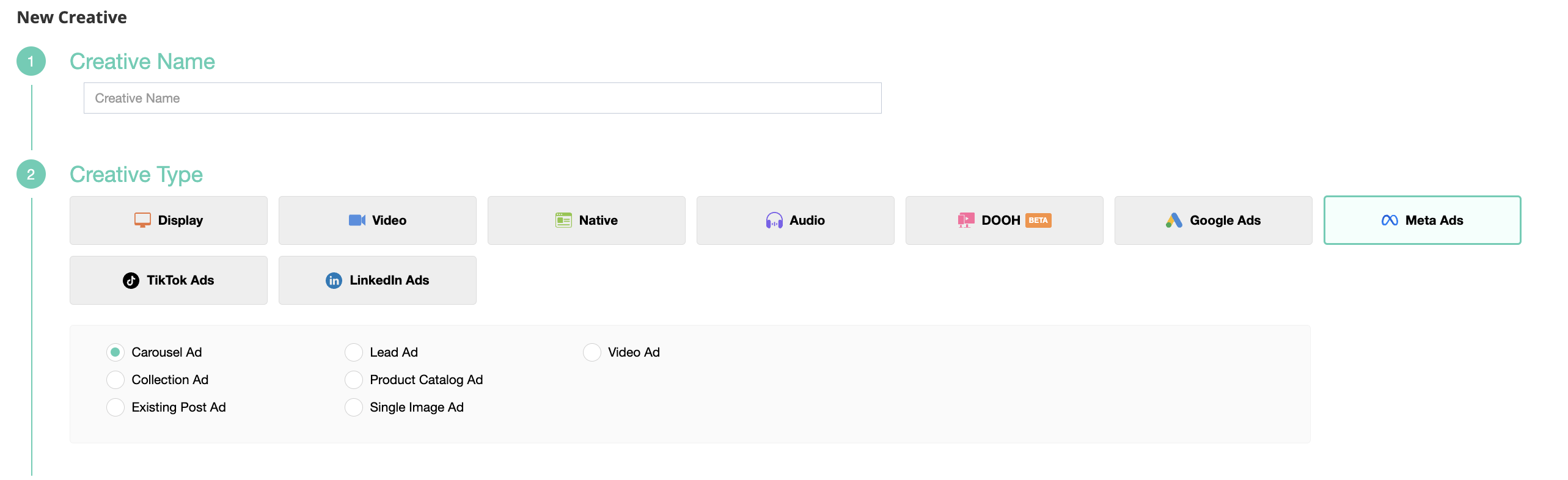Viewport: 1568px width, 480px height.
Task: Select the Carousel Ad radio button
Action: [x=115, y=352]
